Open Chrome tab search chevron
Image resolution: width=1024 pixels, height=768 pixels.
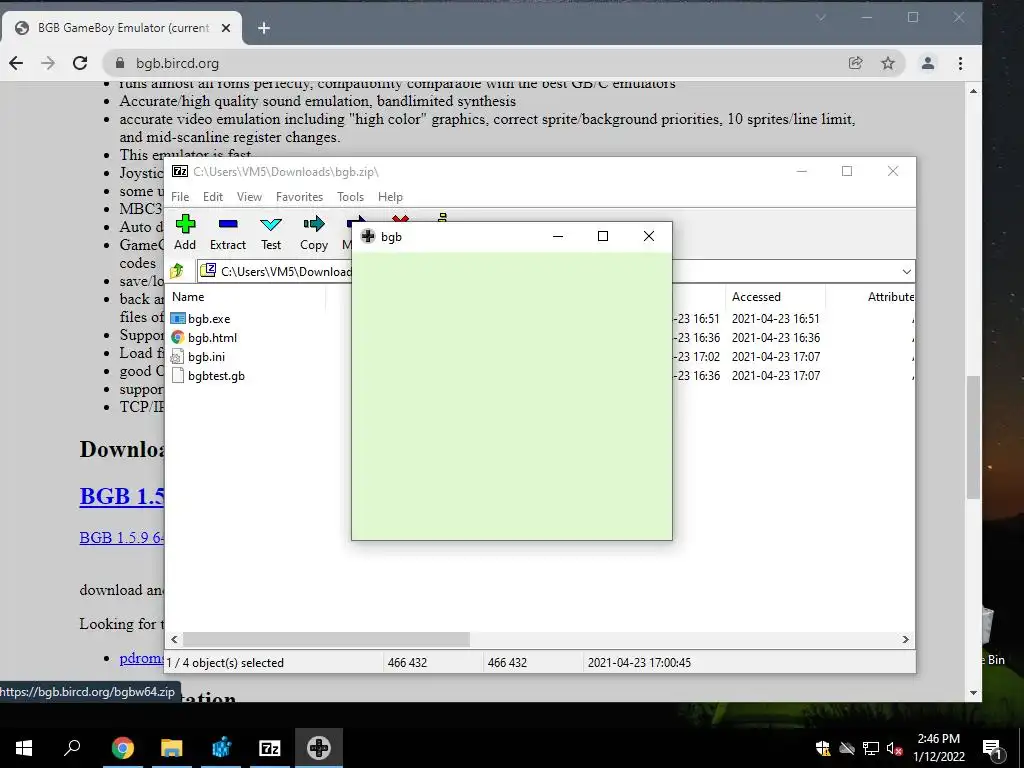tap(822, 18)
